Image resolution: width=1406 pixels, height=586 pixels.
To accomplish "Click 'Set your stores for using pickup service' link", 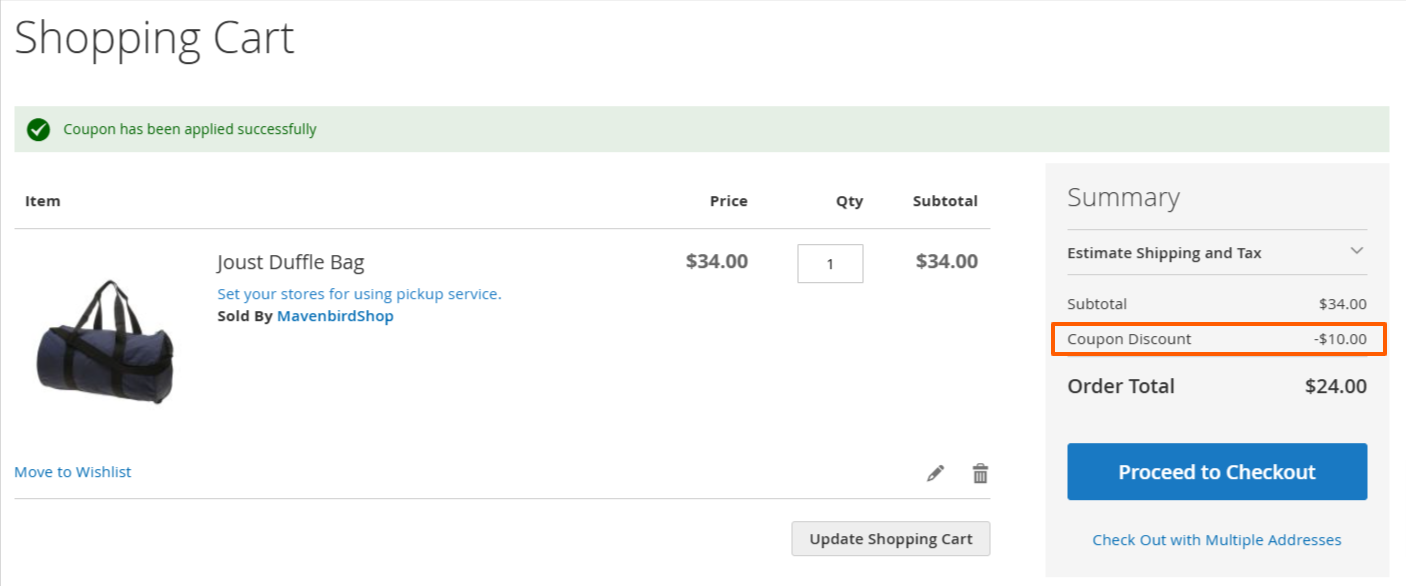I will pos(359,294).
